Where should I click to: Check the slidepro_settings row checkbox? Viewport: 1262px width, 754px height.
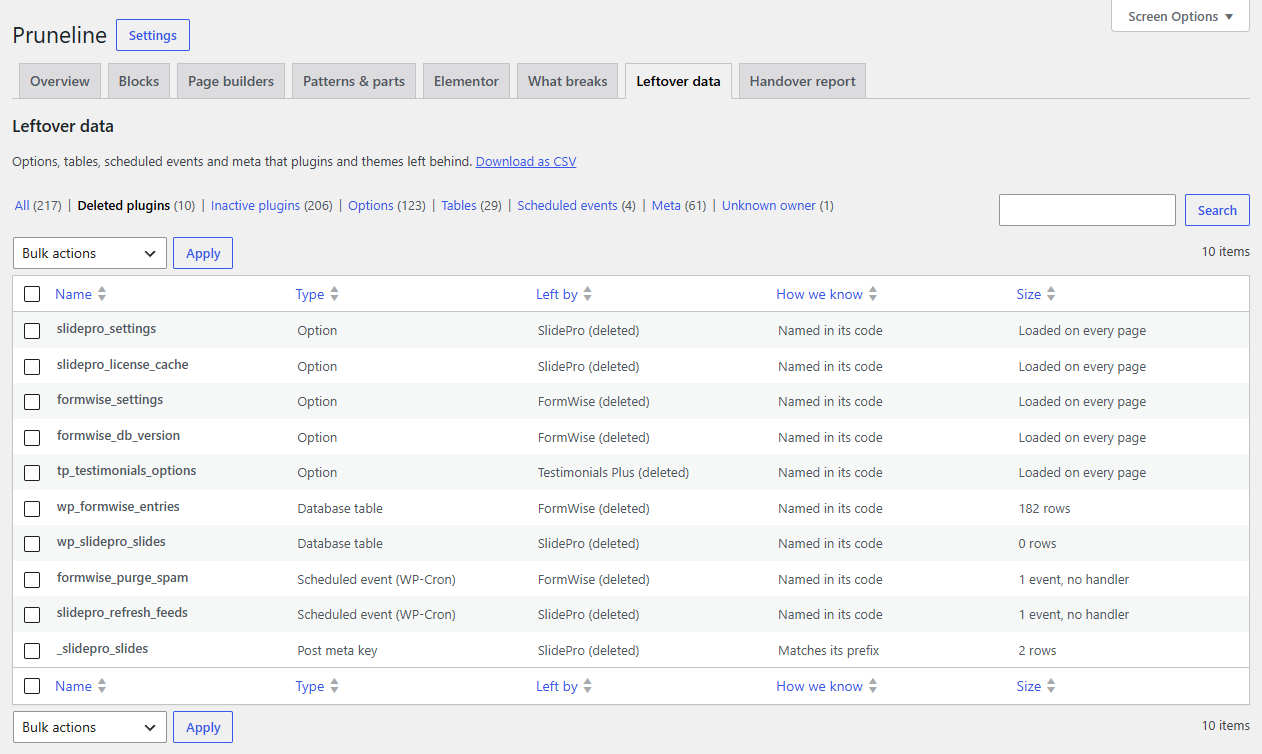coord(32,331)
